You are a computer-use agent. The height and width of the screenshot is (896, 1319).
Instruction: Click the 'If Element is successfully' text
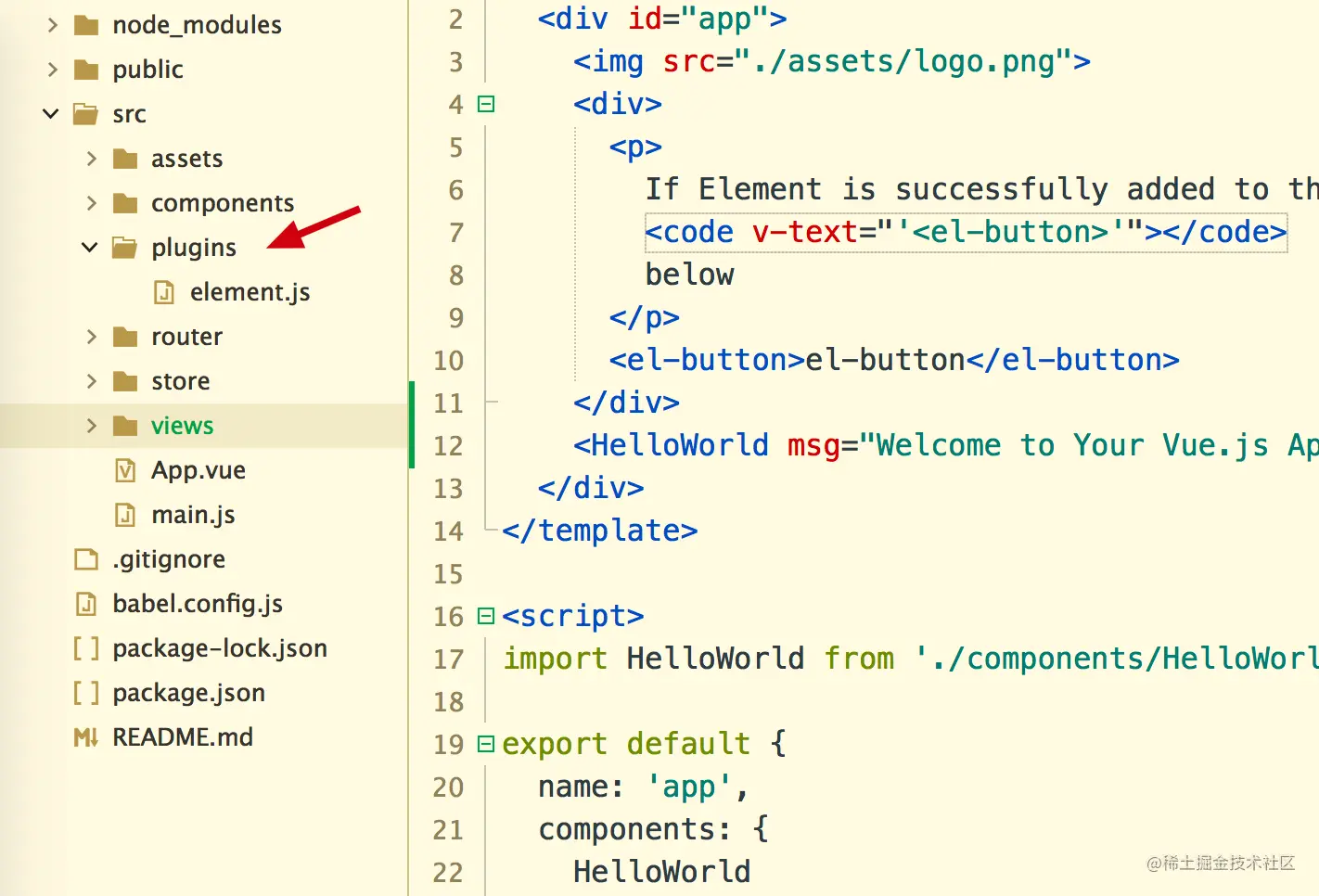[x=877, y=189]
